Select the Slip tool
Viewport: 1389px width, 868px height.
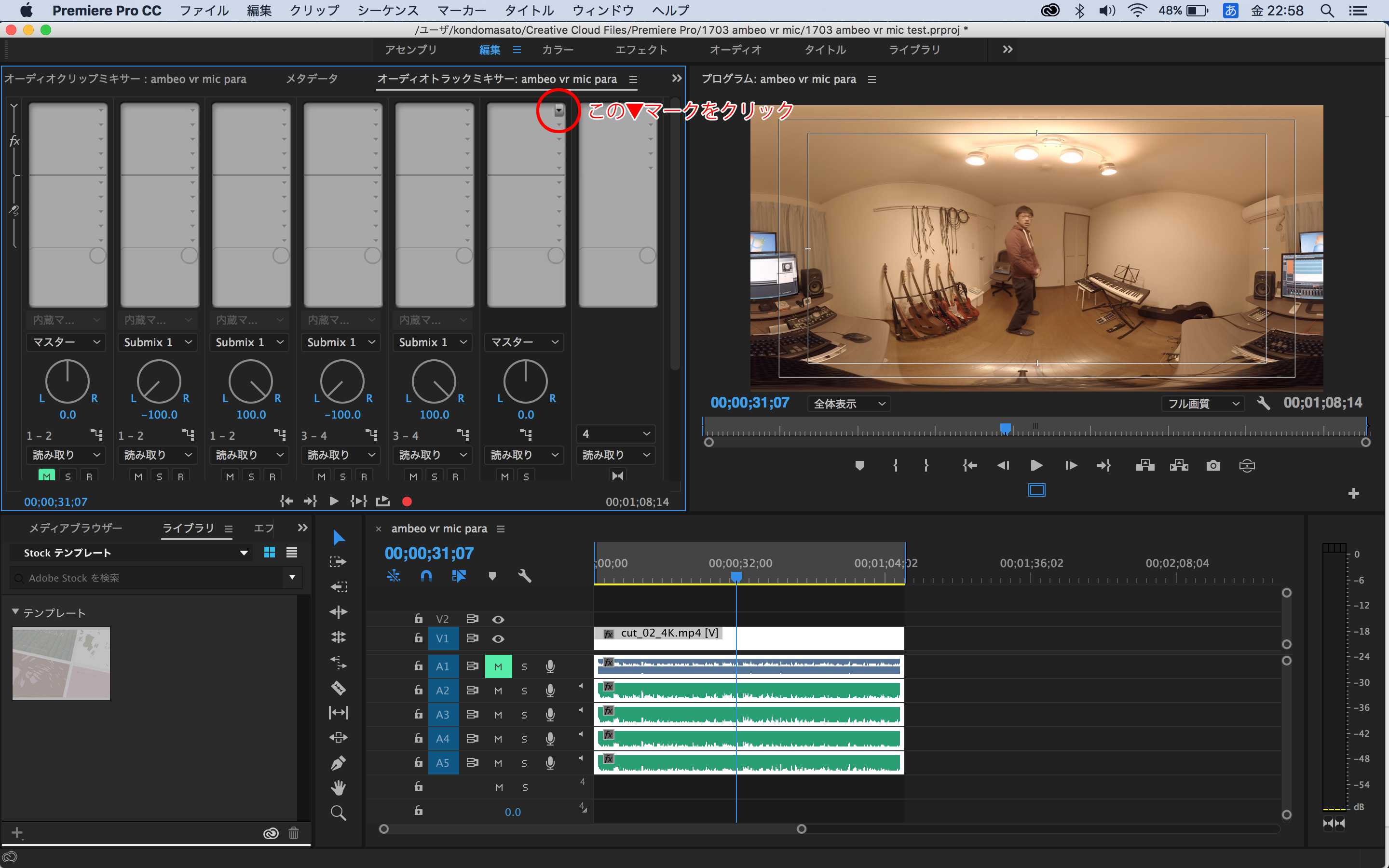338,712
